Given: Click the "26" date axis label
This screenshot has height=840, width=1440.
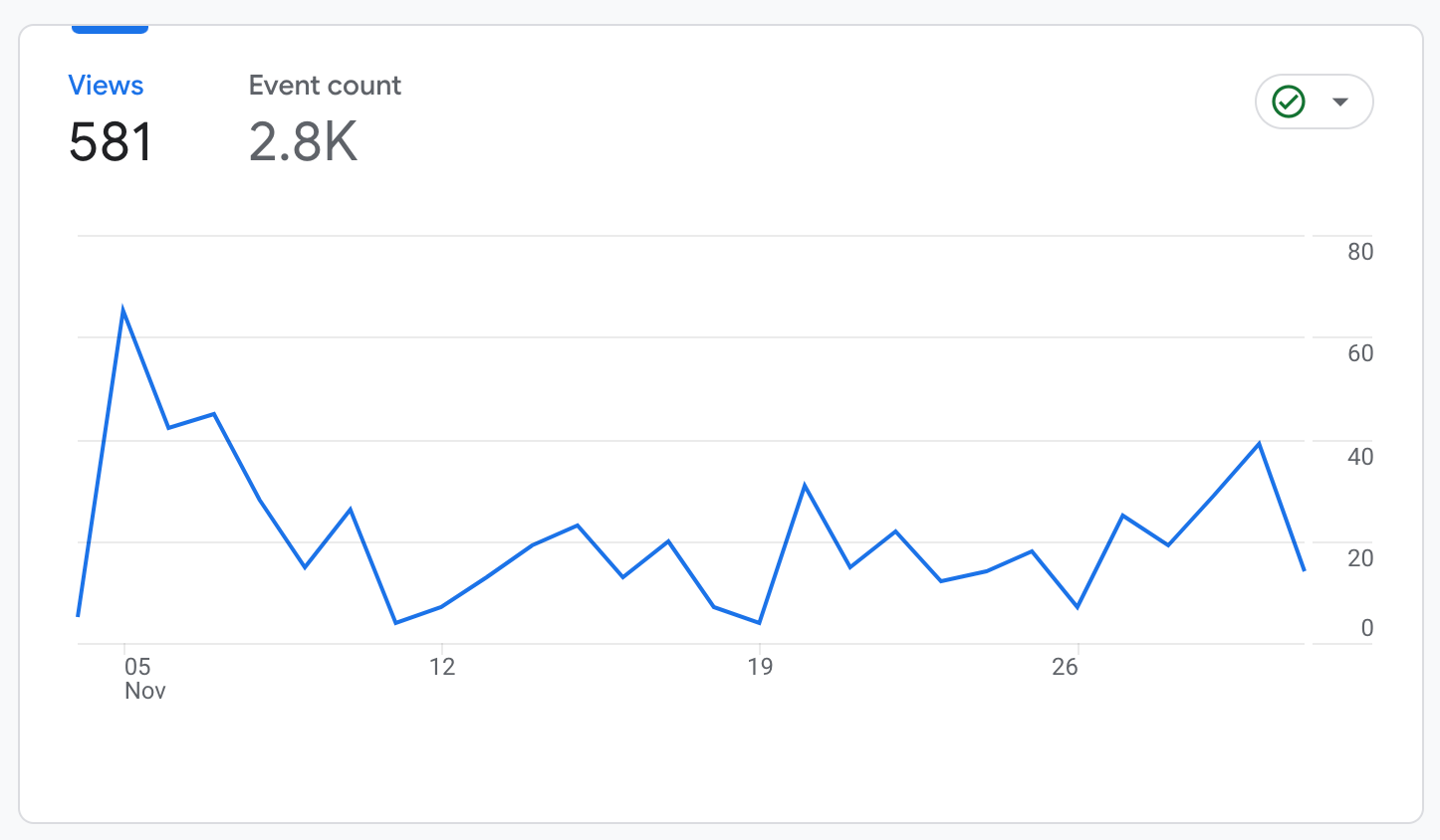Looking at the screenshot, I should (1065, 667).
